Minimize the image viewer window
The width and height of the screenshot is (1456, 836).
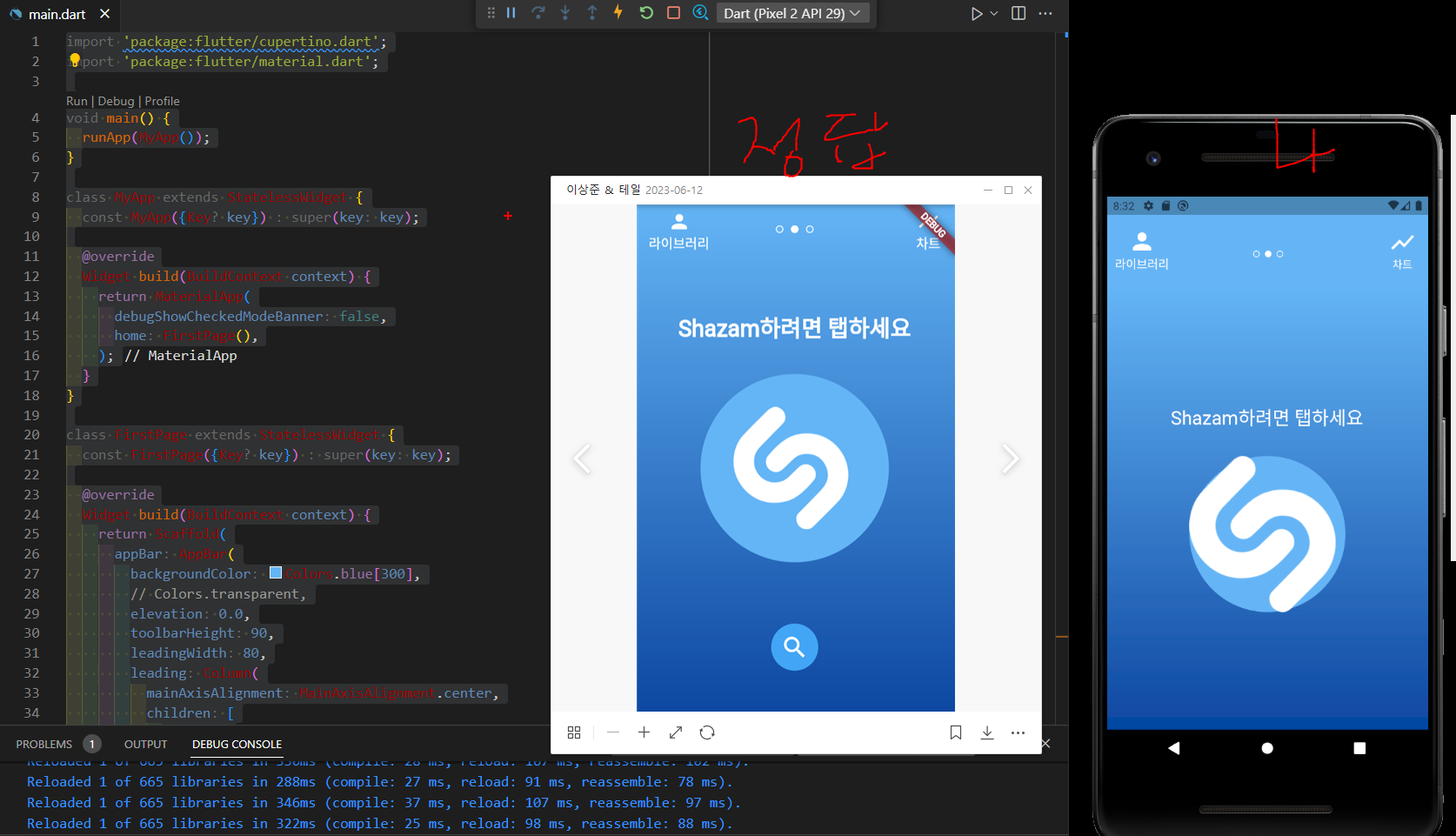[x=988, y=190]
